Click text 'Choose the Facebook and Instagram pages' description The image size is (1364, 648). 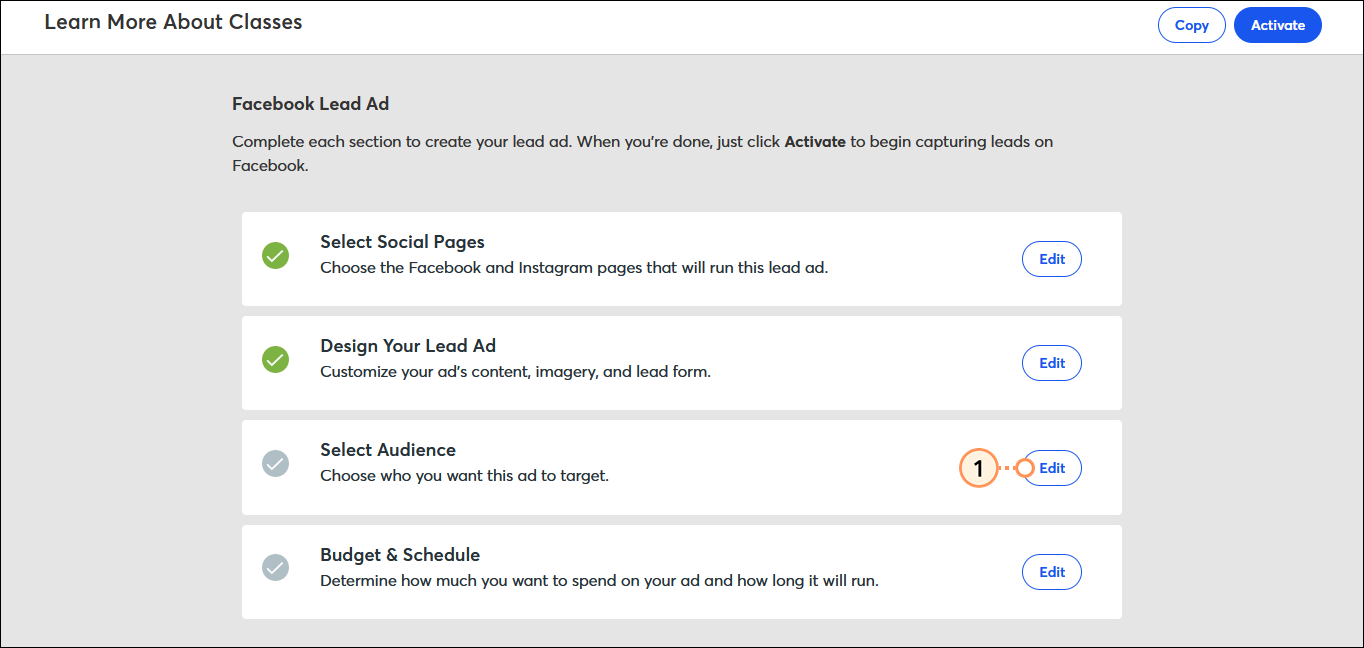(x=574, y=268)
